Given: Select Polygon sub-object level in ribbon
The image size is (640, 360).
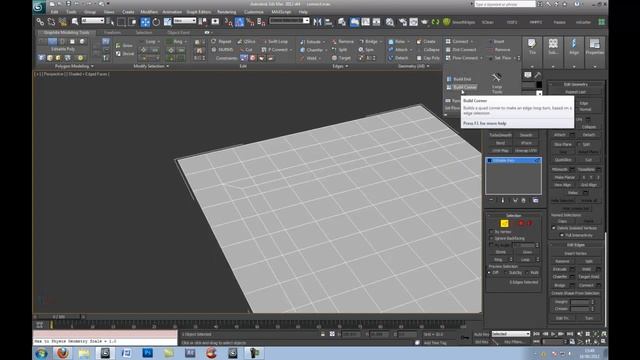Looking at the screenshot, I should click(x=72, y=42).
